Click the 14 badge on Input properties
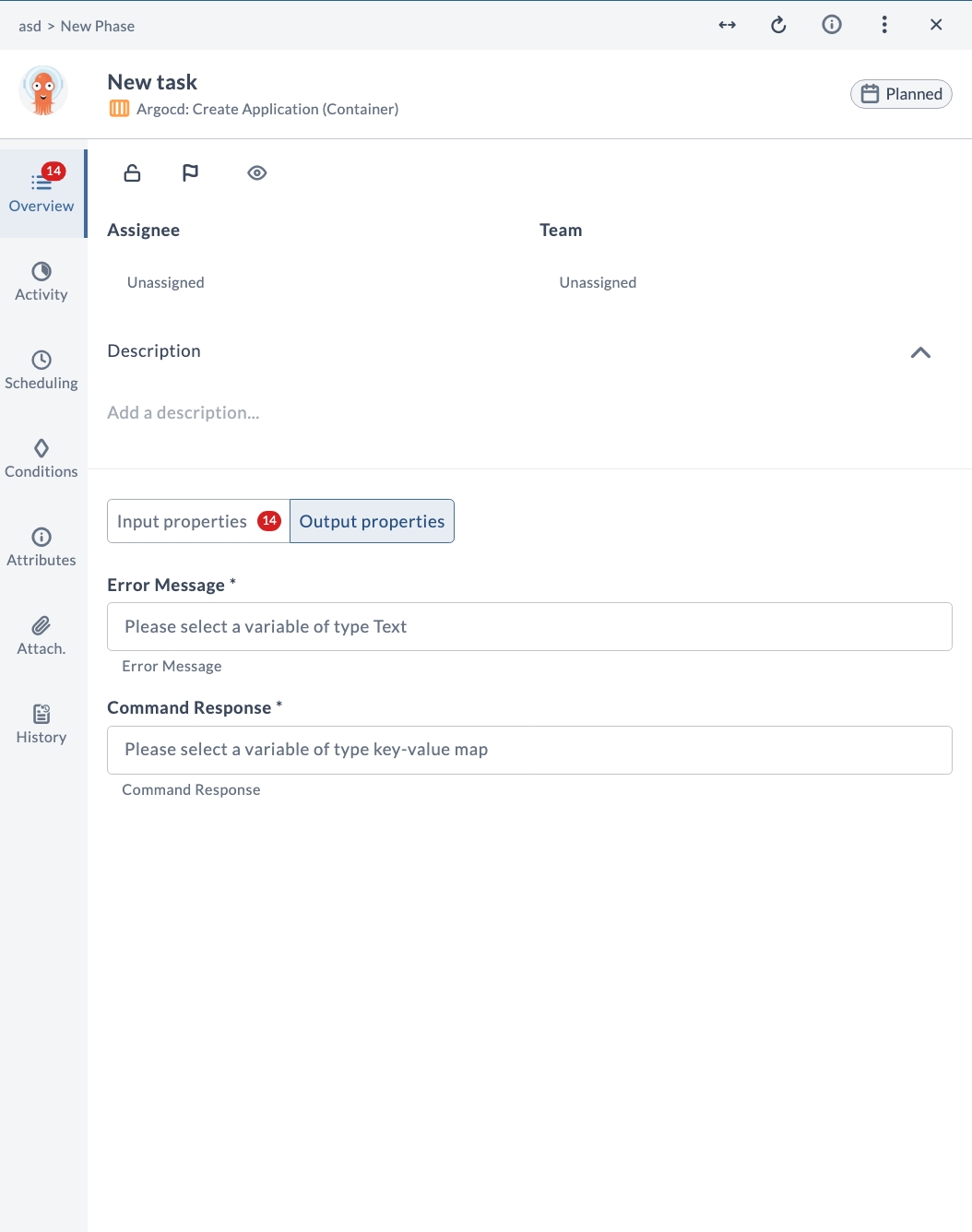 pyautogui.click(x=269, y=521)
